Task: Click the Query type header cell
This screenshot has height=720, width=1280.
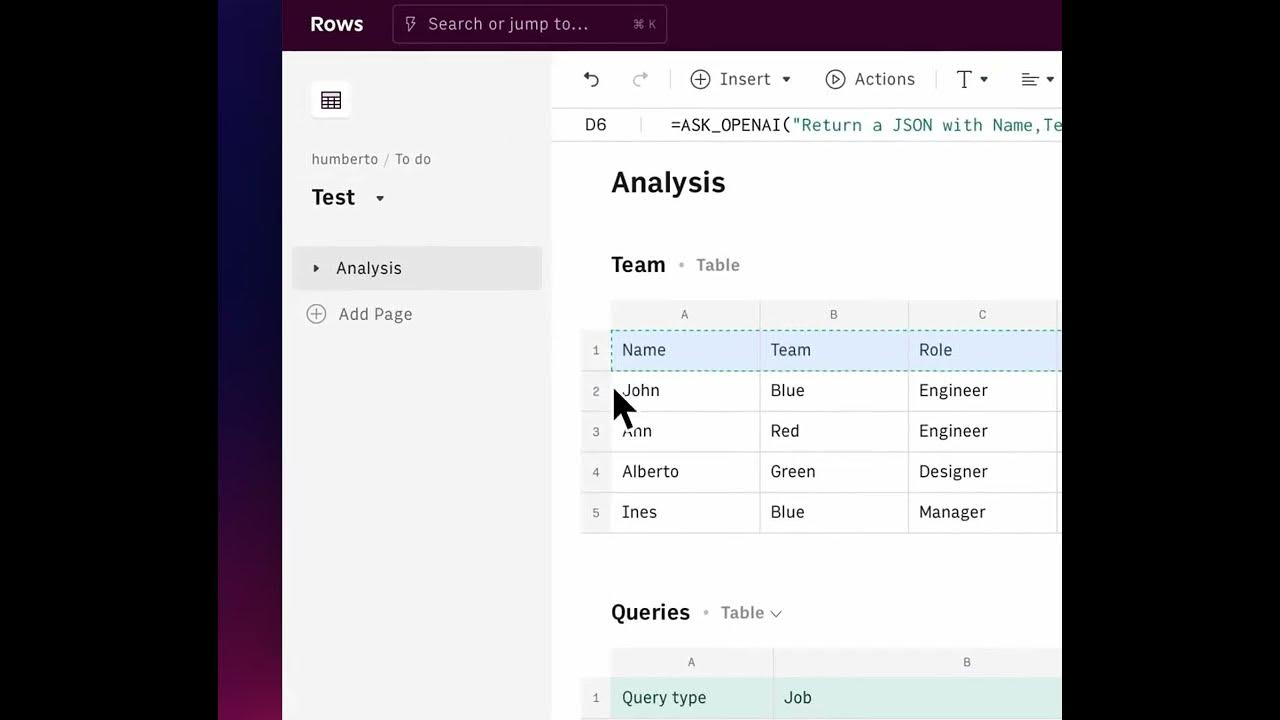Action: [x=664, y=698]
